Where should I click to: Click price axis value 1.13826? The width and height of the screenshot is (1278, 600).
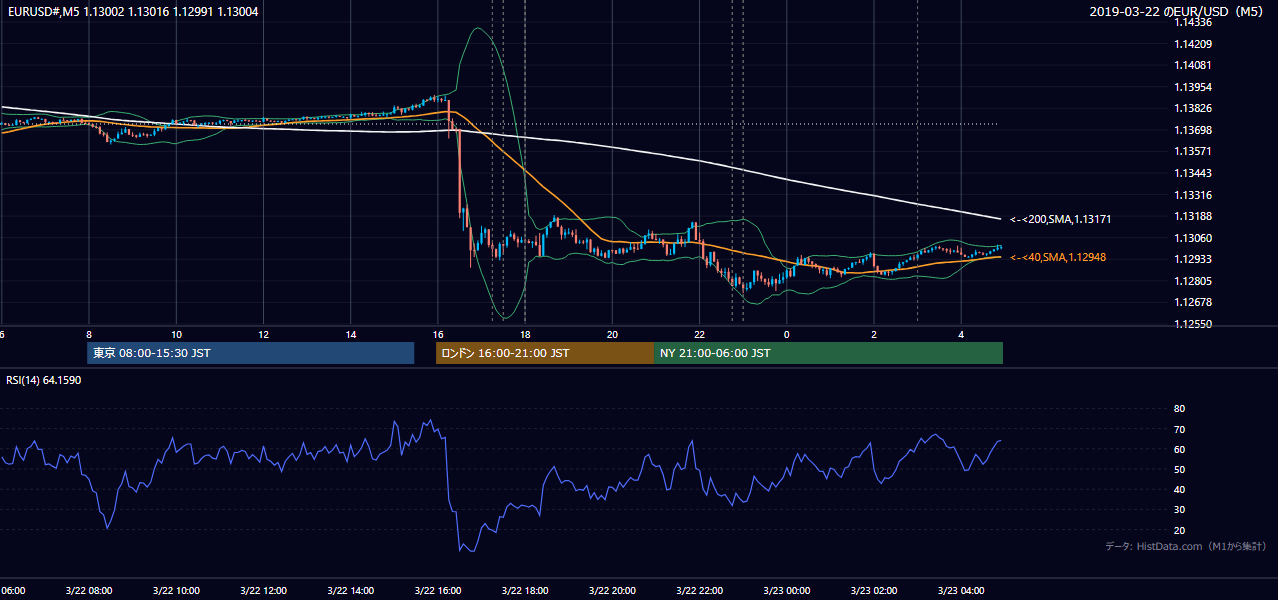pos(1193,108)
